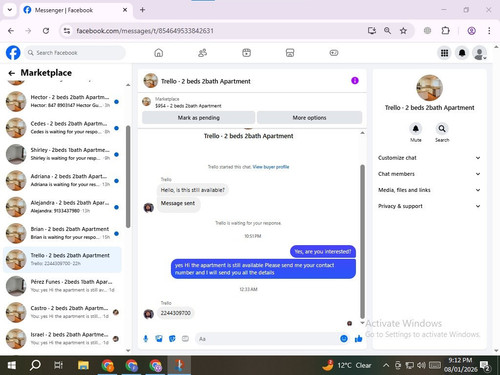This screenshot has height=375, width=500.
Task: Open Windows taskbar search
Action: pos(35,365)
